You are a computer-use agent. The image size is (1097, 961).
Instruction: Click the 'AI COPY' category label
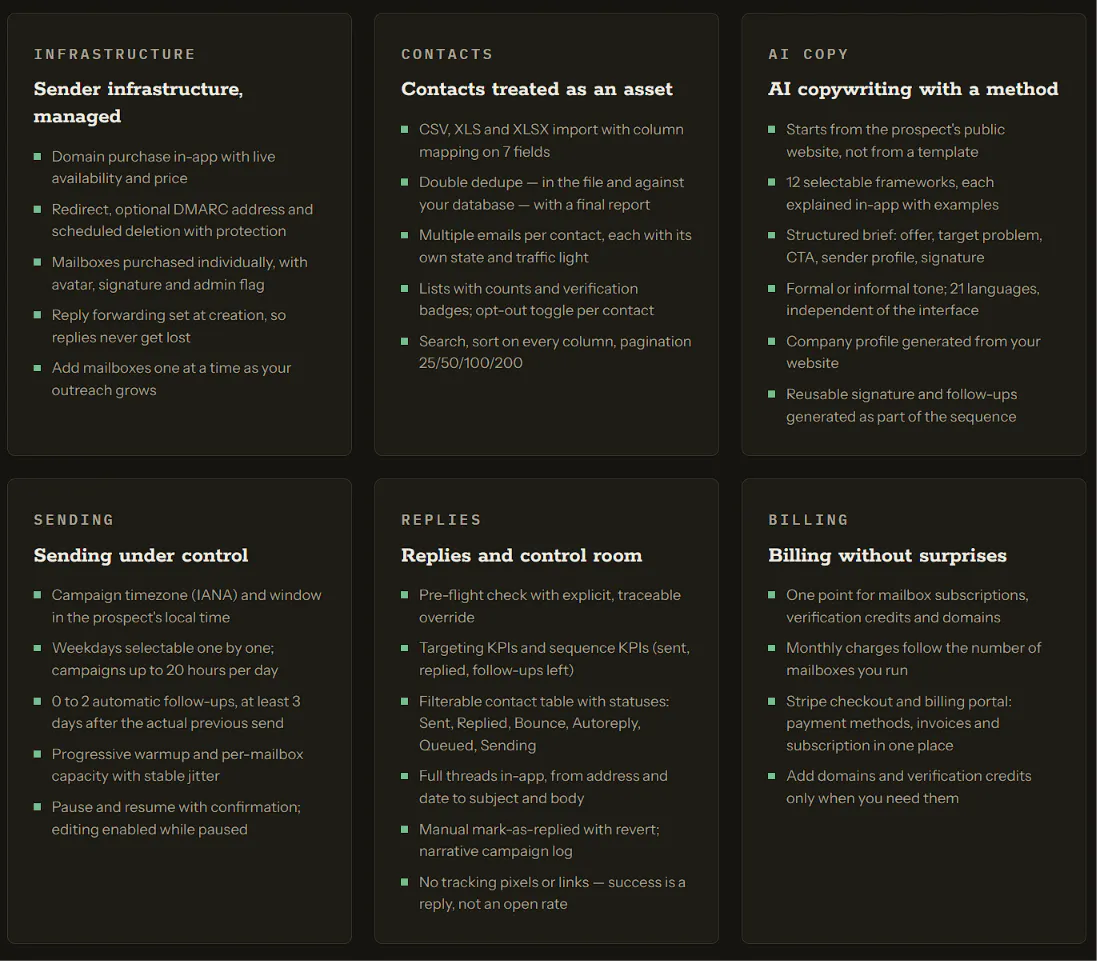coord(808,54)
